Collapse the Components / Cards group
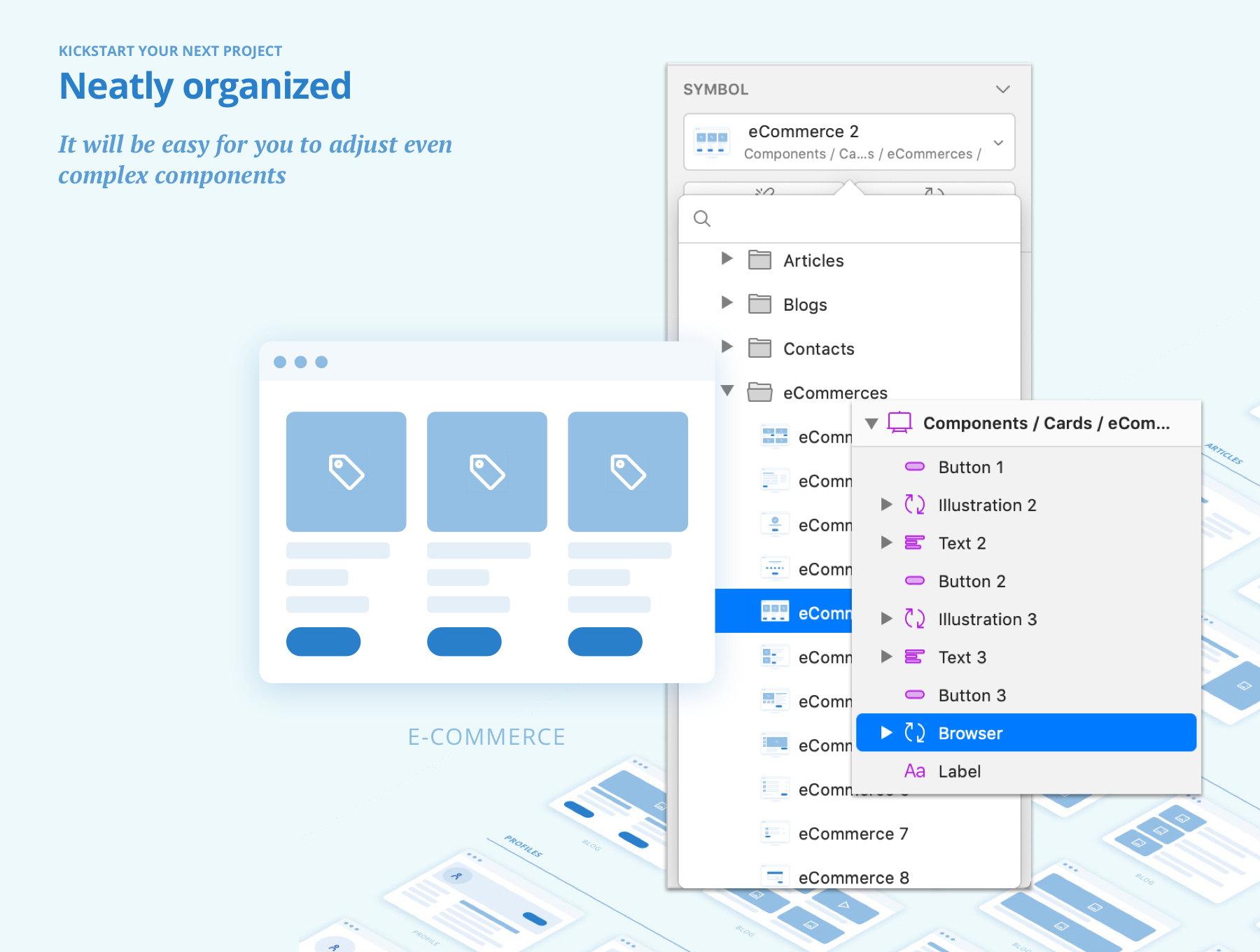Screen dimensions: 1260x952 click(x=871, y=423)
